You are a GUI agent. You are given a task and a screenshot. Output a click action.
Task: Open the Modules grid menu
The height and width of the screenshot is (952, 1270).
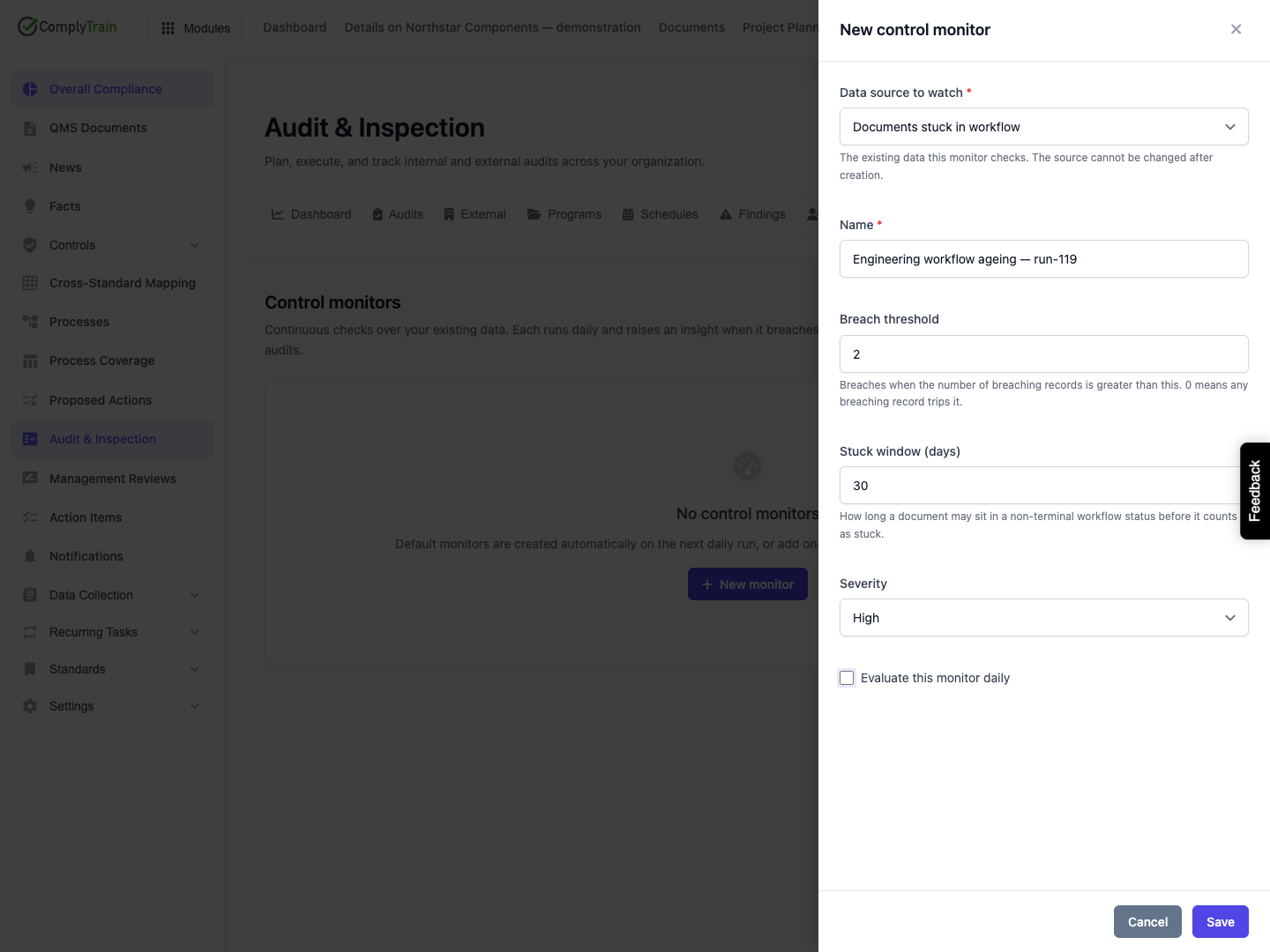click(195, 28)
